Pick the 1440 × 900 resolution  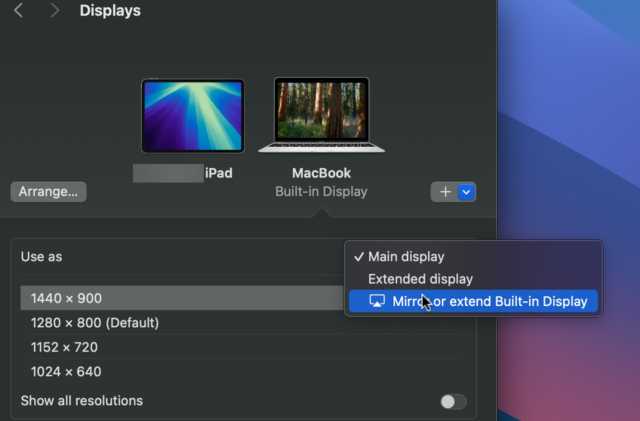182,298
